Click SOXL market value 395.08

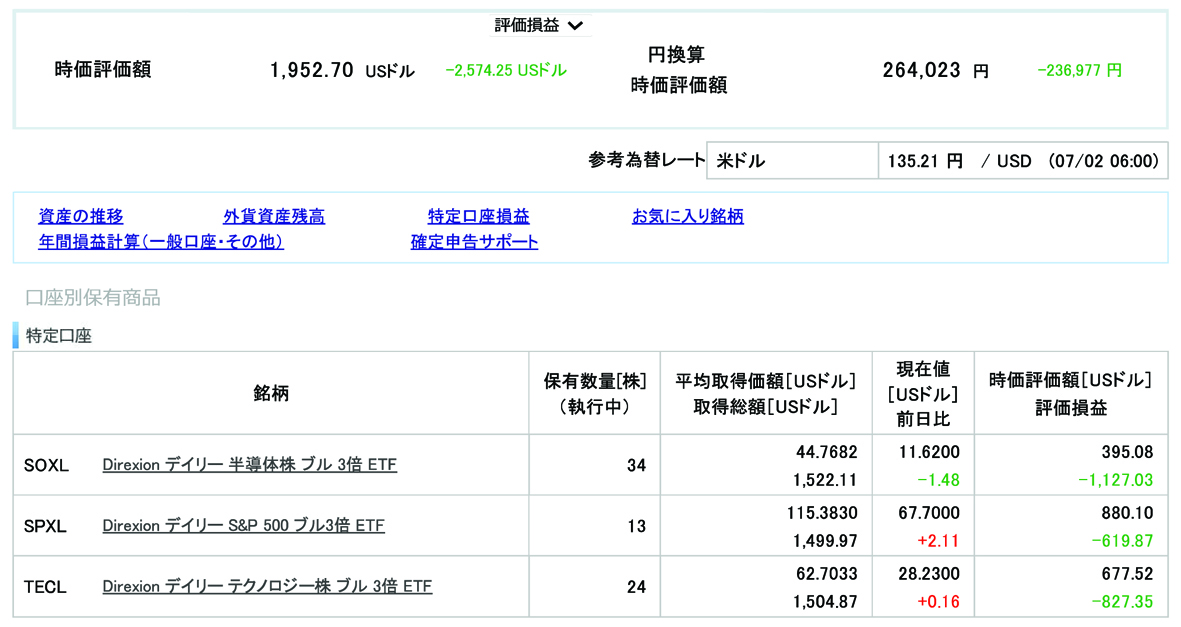1127,452
